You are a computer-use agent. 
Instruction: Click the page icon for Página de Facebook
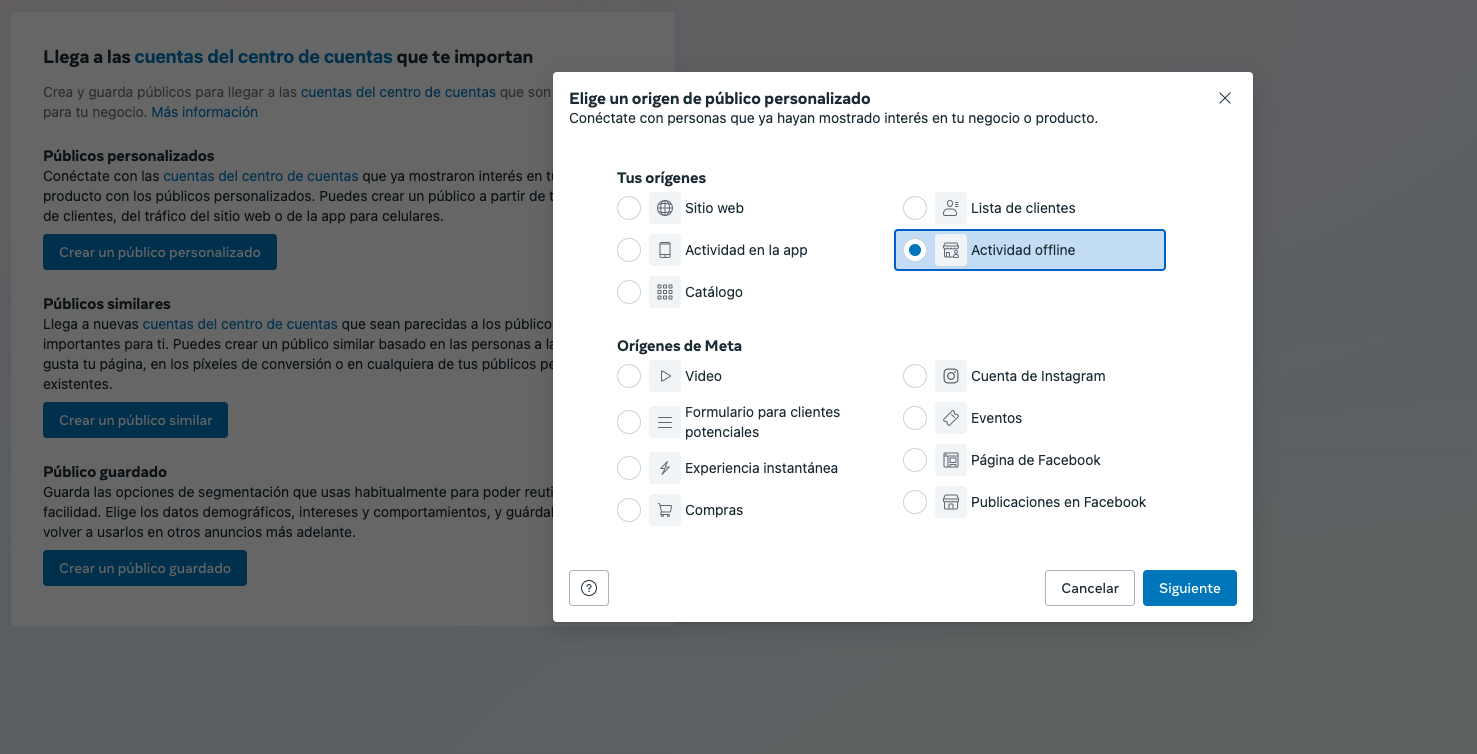[951, 460]
